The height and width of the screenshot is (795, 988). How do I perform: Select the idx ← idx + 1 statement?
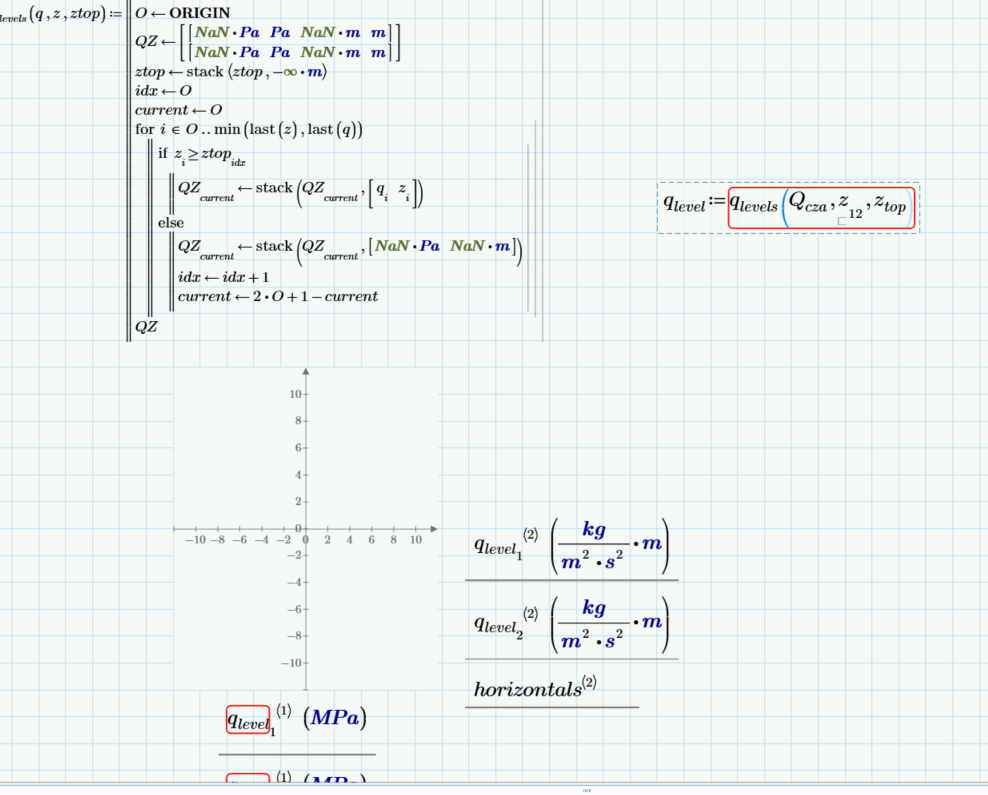(225, 277)
